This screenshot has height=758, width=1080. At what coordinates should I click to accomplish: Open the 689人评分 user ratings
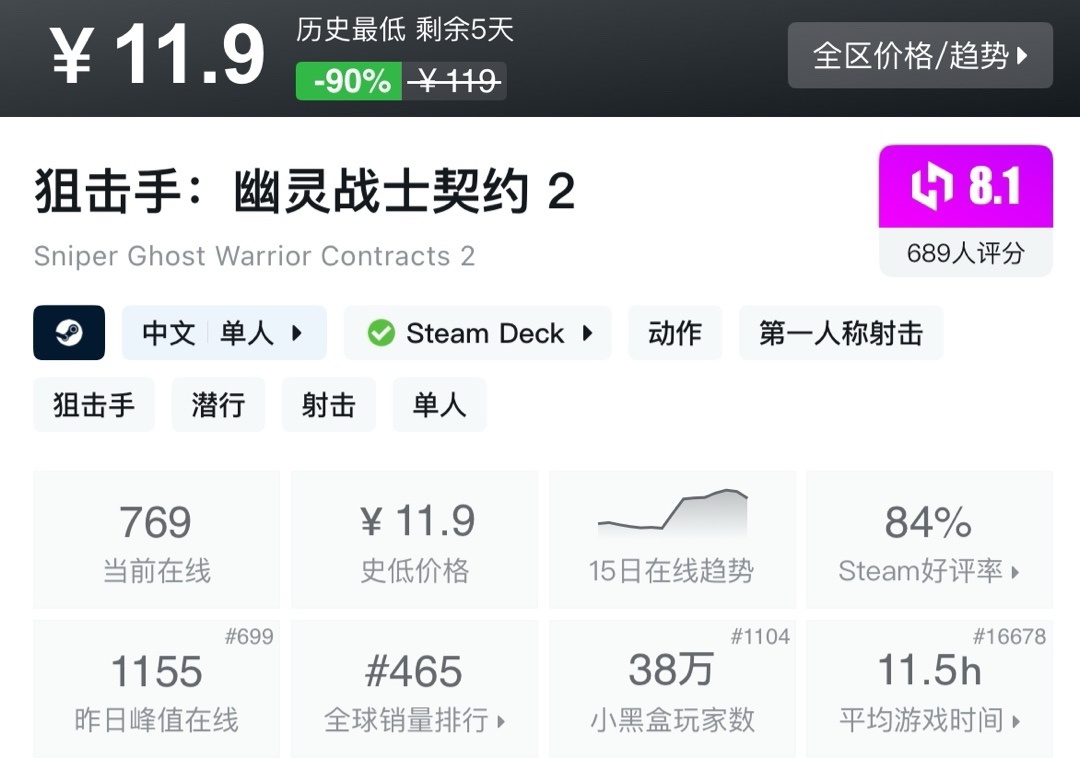[x=965, y=253]
